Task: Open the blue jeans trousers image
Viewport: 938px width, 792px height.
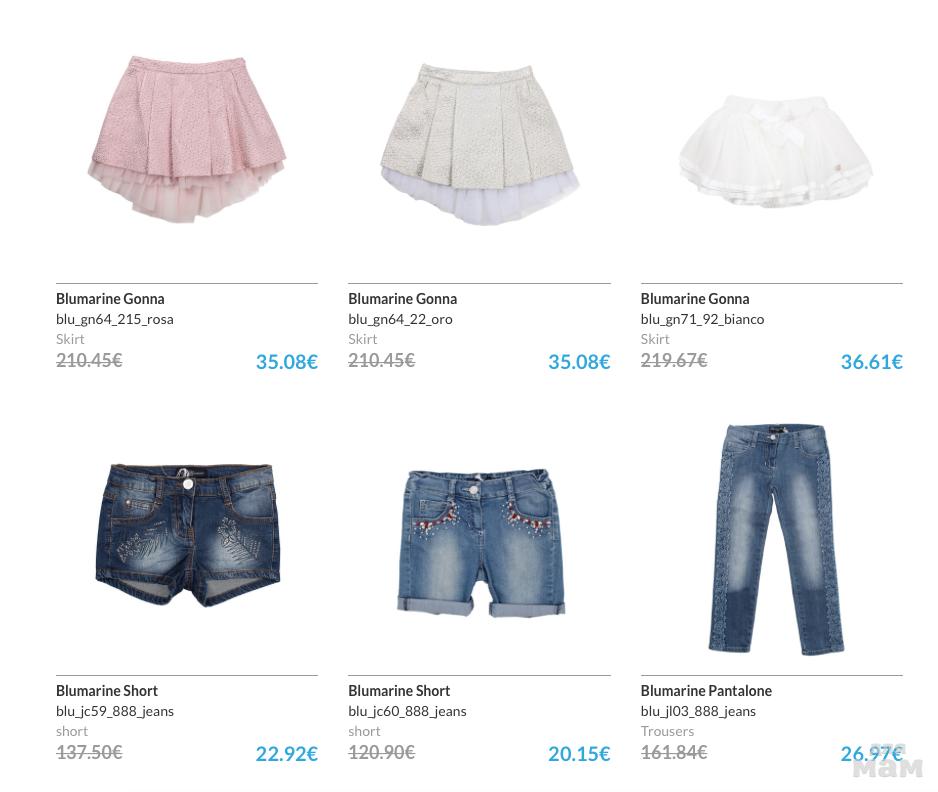Action: (776, 540)
